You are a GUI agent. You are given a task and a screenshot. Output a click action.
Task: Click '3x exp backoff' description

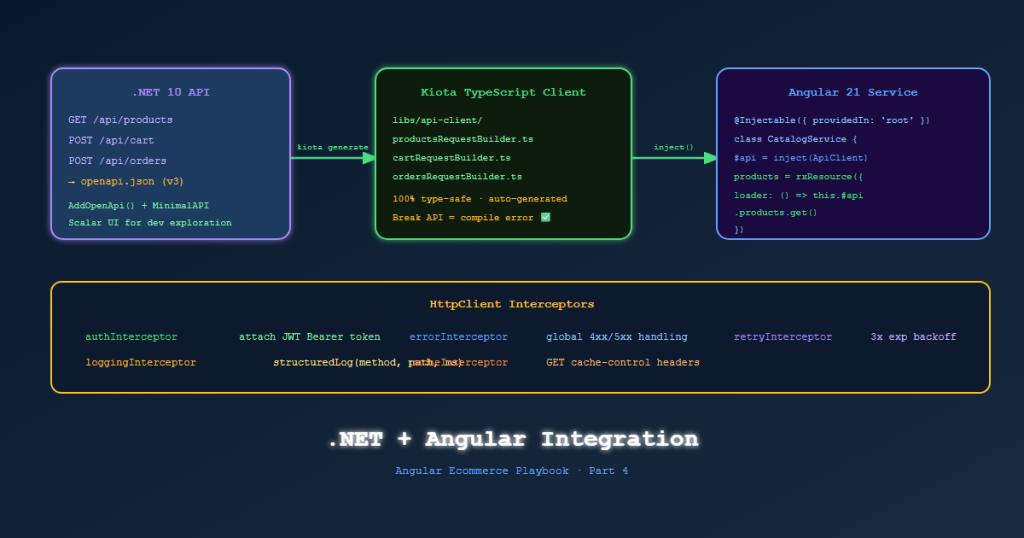(913, 337)
